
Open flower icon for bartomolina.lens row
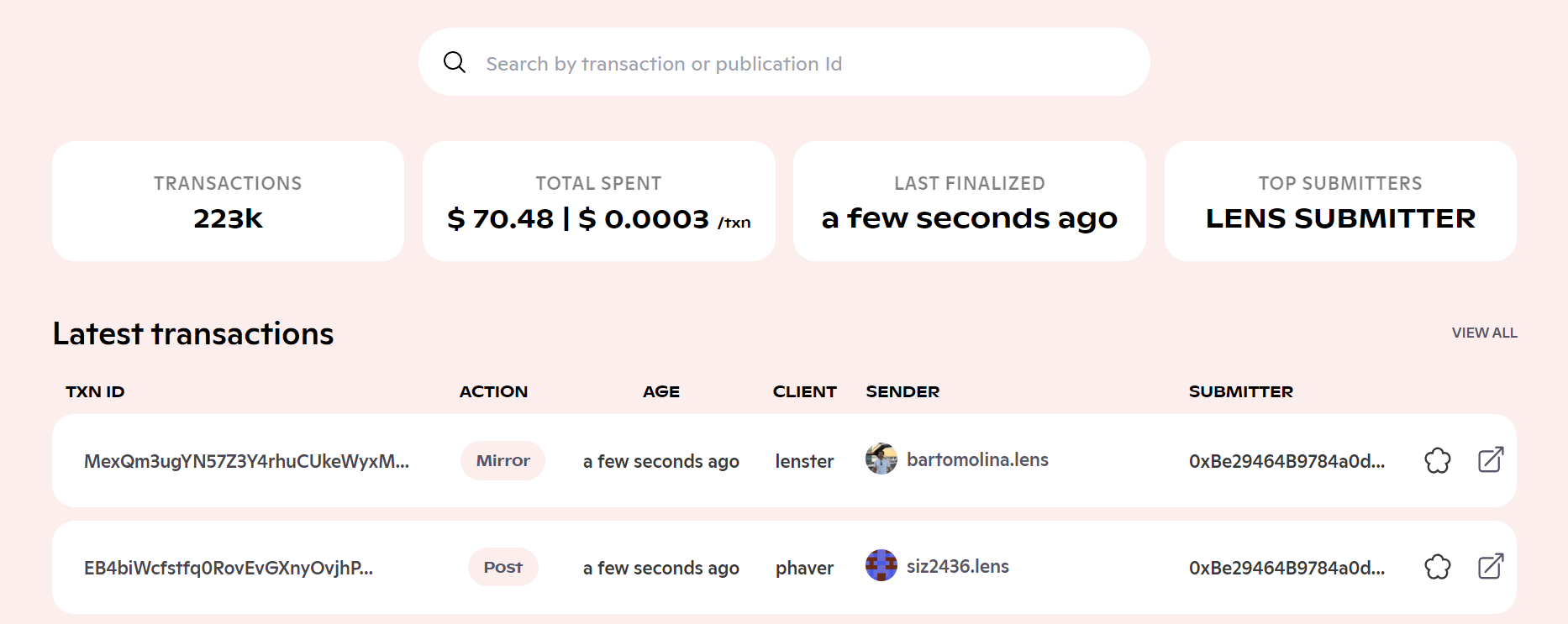[1438, 460]
